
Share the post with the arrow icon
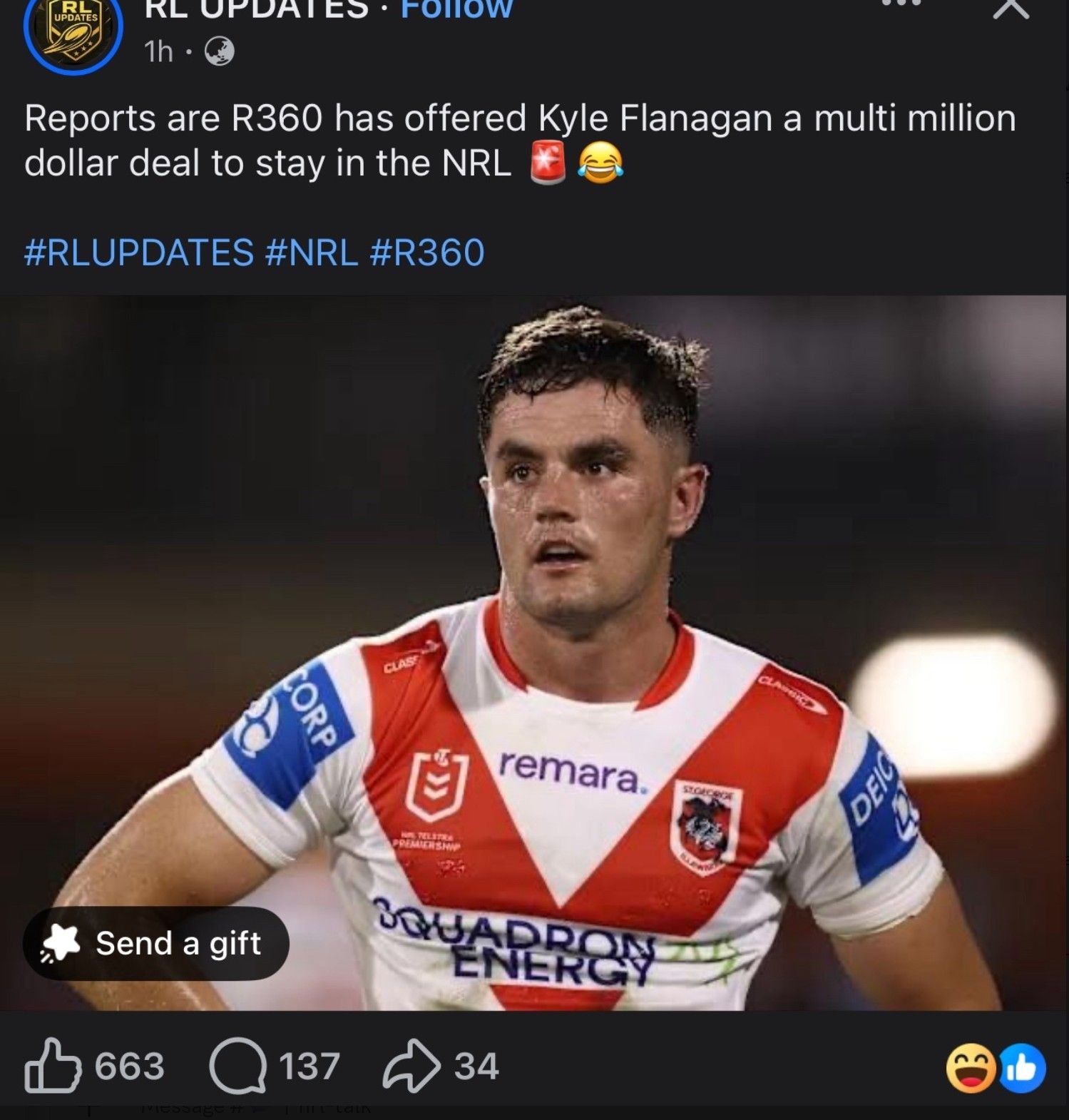pyautogui.click(x=411, y=1066)
